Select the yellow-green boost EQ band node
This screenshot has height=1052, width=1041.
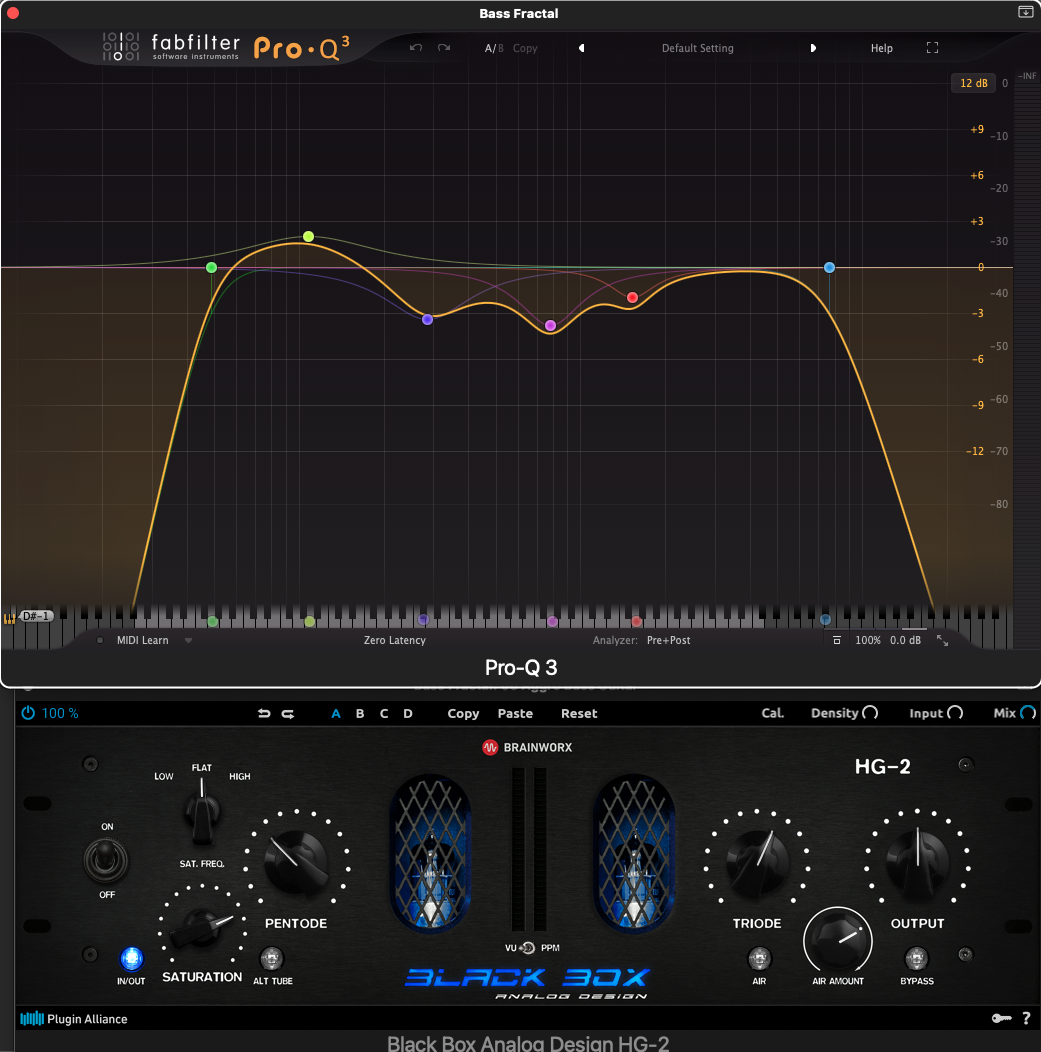point(309,236)
